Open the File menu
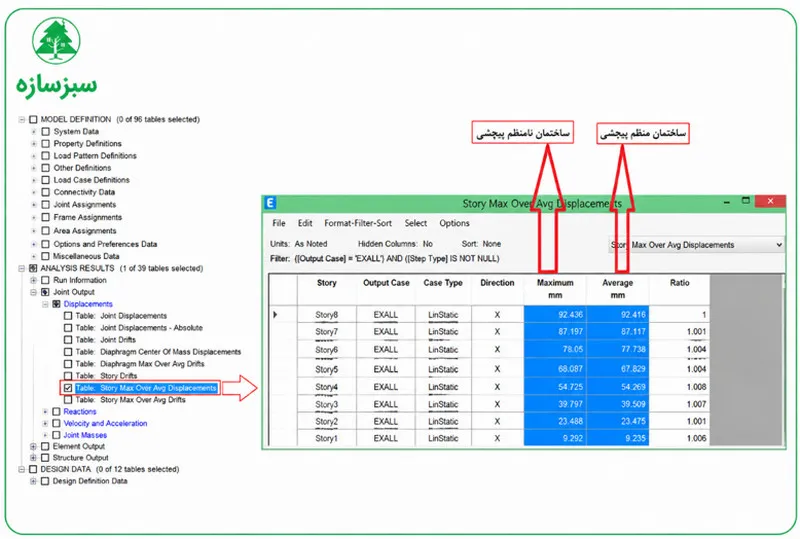 click(x=279, y=223)
